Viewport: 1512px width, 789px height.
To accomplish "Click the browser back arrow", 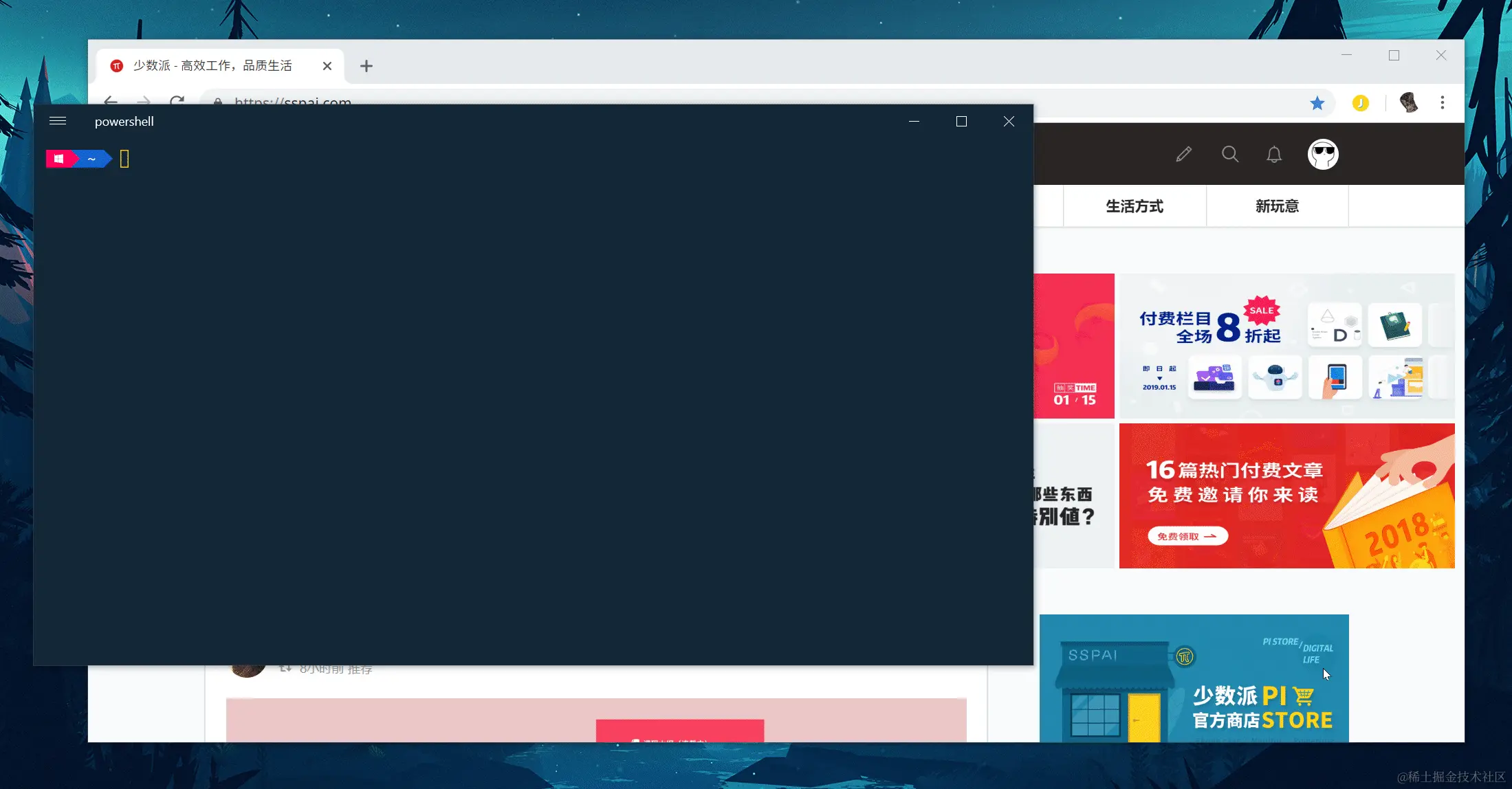I will tap(111, 100).
